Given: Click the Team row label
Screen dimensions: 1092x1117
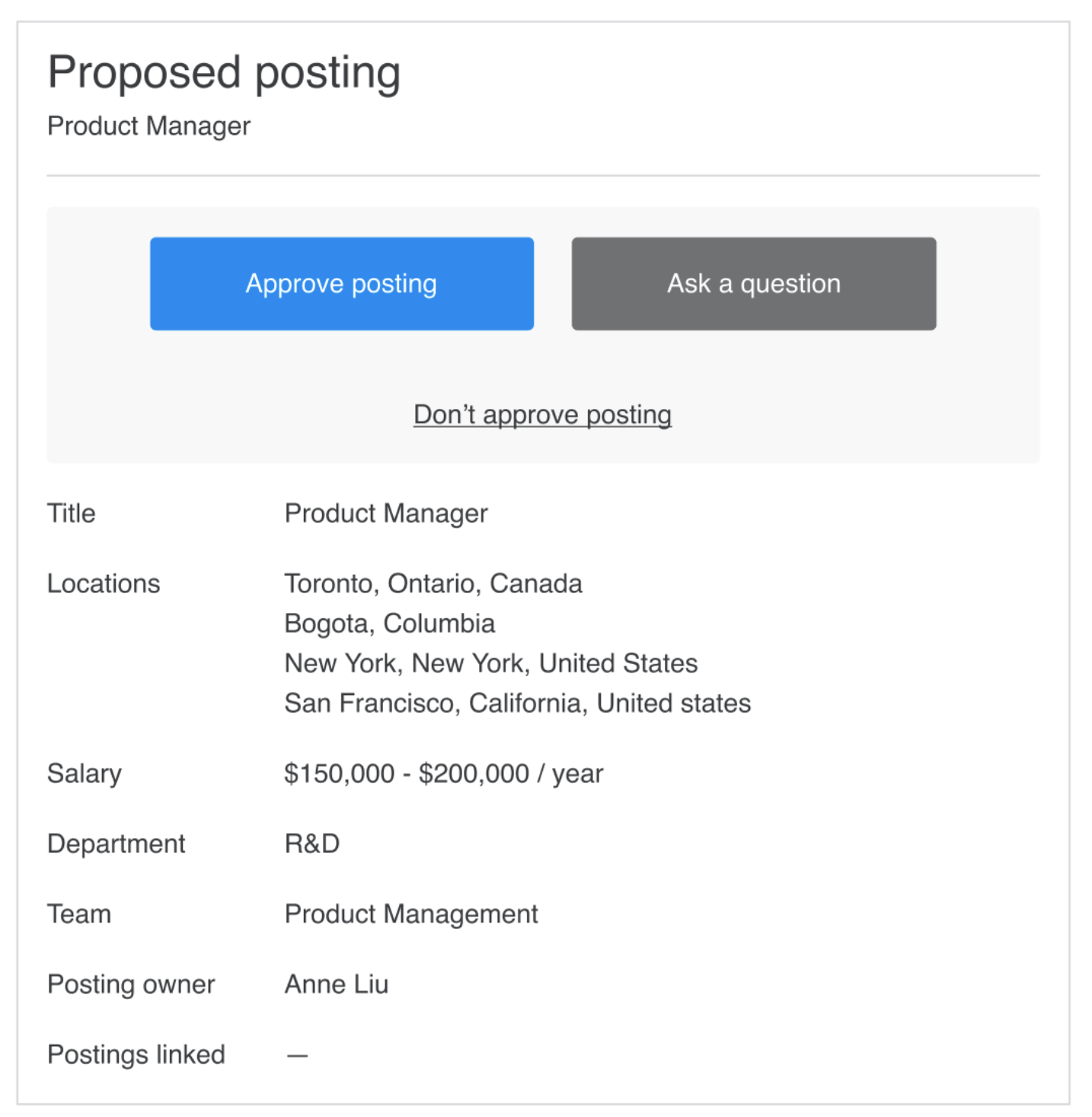Looking at the screenshot, I should 79,914.
